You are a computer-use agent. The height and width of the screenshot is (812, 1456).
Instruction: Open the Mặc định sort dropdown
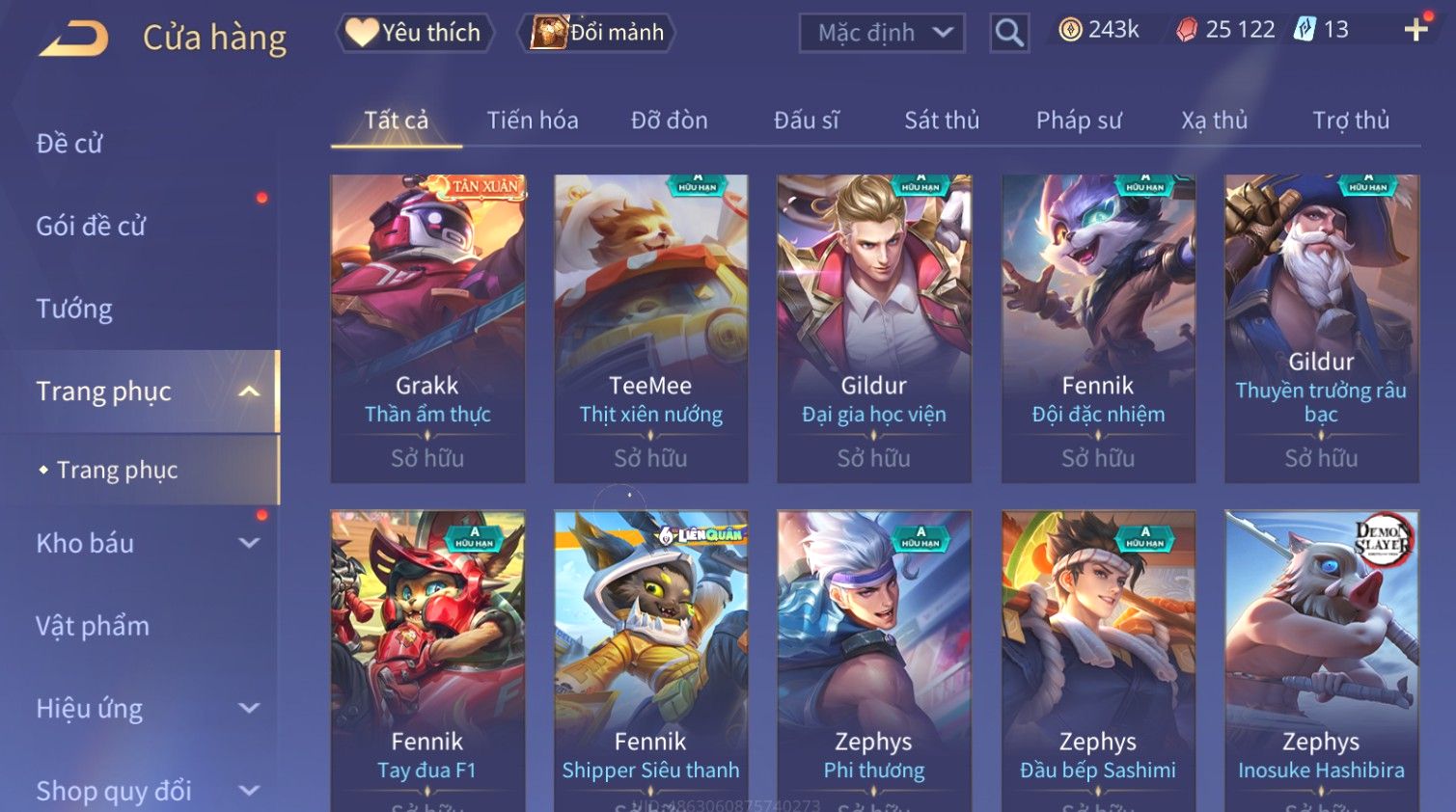[882, 33]
